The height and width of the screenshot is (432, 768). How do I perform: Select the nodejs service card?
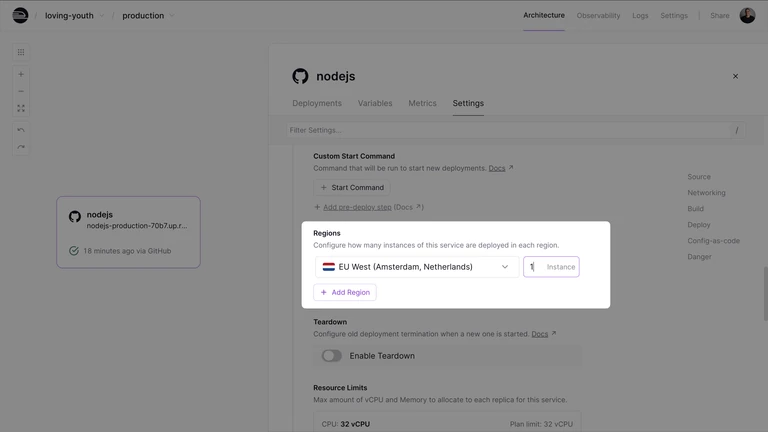click(x=128, y=232)
